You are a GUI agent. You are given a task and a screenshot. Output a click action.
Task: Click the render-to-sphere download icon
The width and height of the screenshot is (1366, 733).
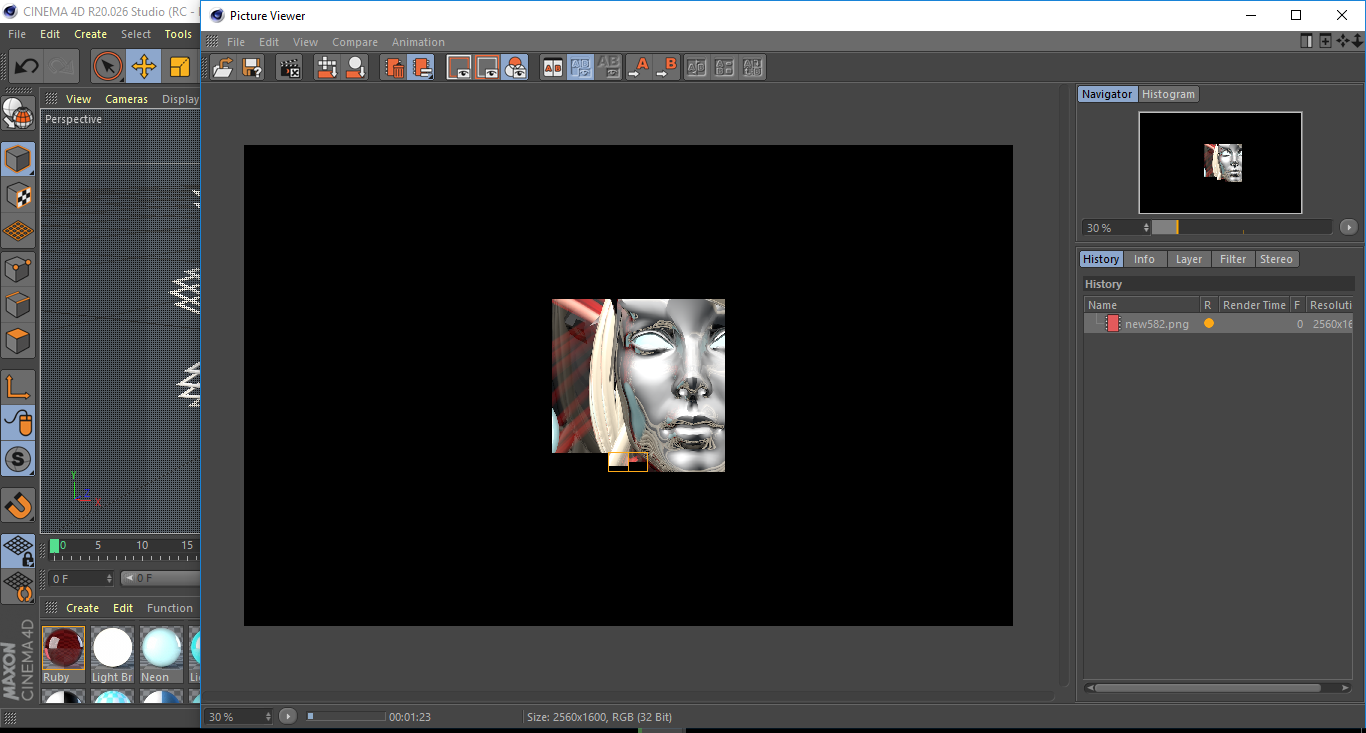click(355, 68)
